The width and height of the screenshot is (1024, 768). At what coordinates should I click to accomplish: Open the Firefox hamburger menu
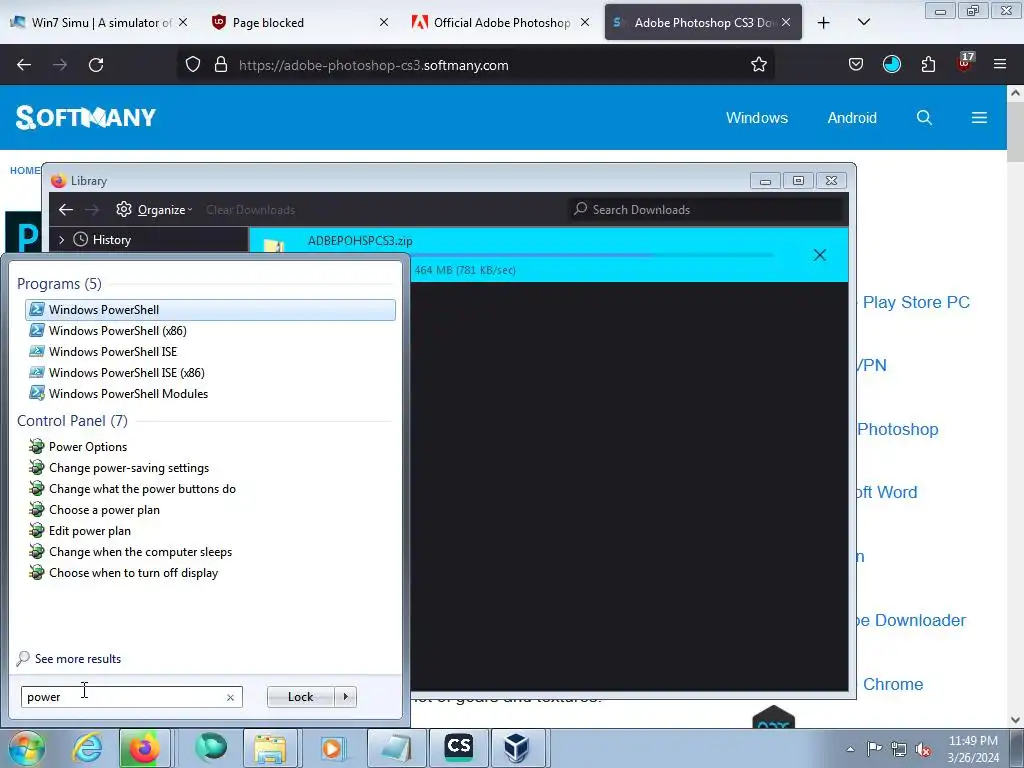1000,65
